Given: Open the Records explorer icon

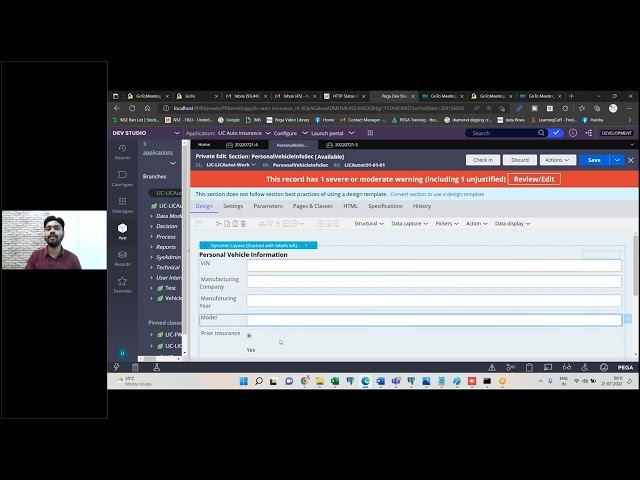Looking at the screenshot, I should pyautogui.click(x=122, y=258).
